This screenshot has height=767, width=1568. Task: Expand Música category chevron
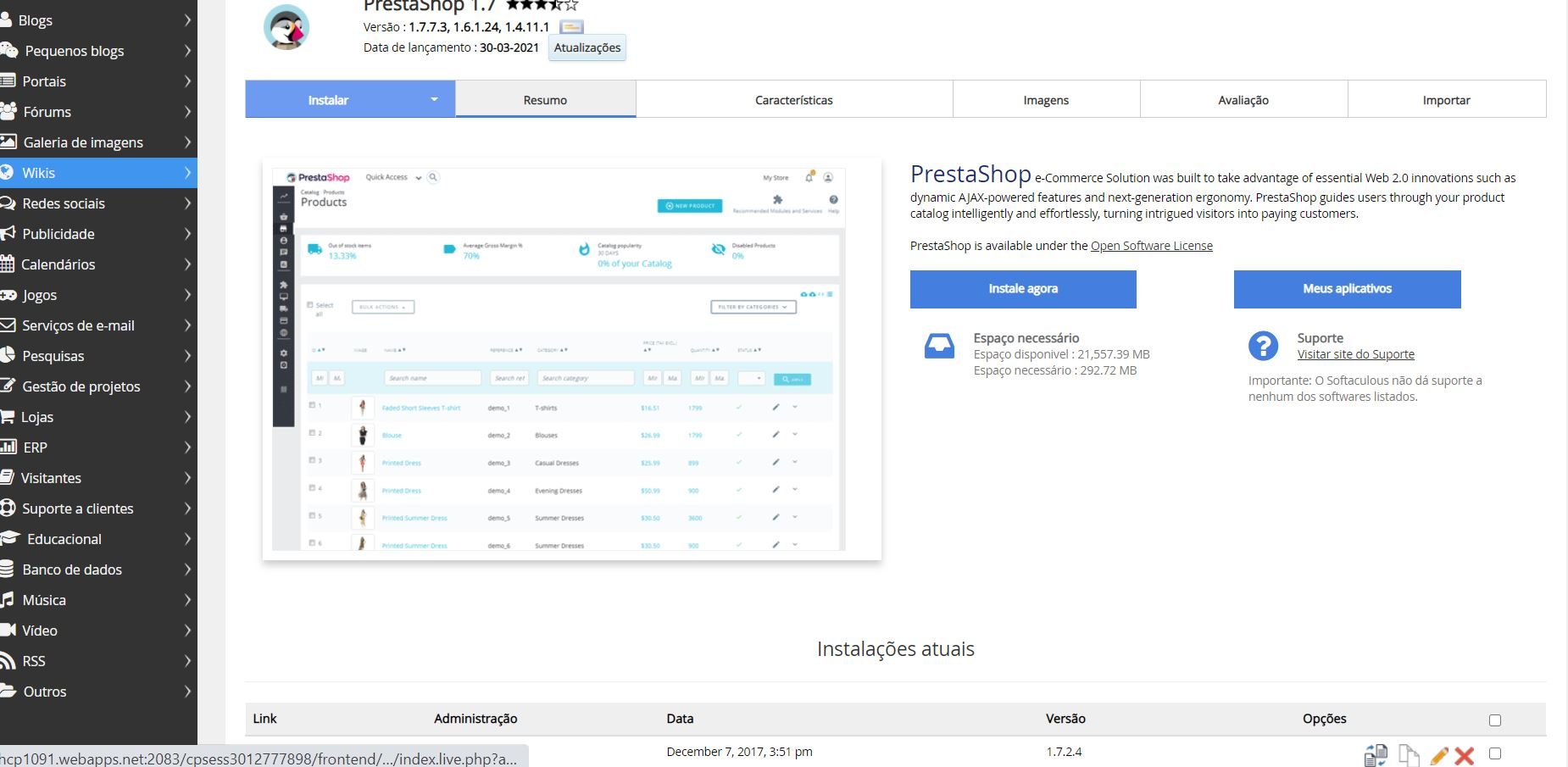click(x=187, y=599)
